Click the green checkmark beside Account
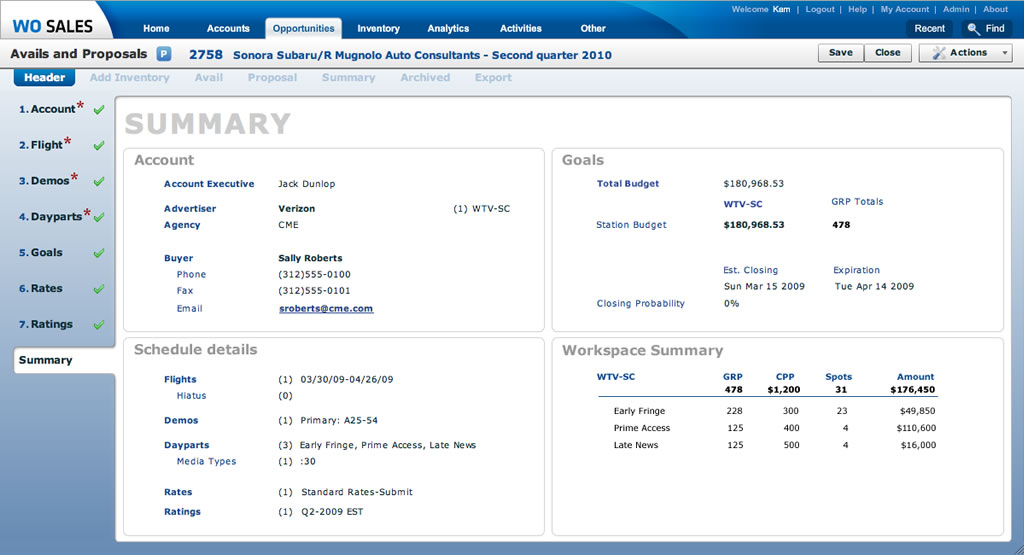The image size is (1024, 555). tap(99, 109)
